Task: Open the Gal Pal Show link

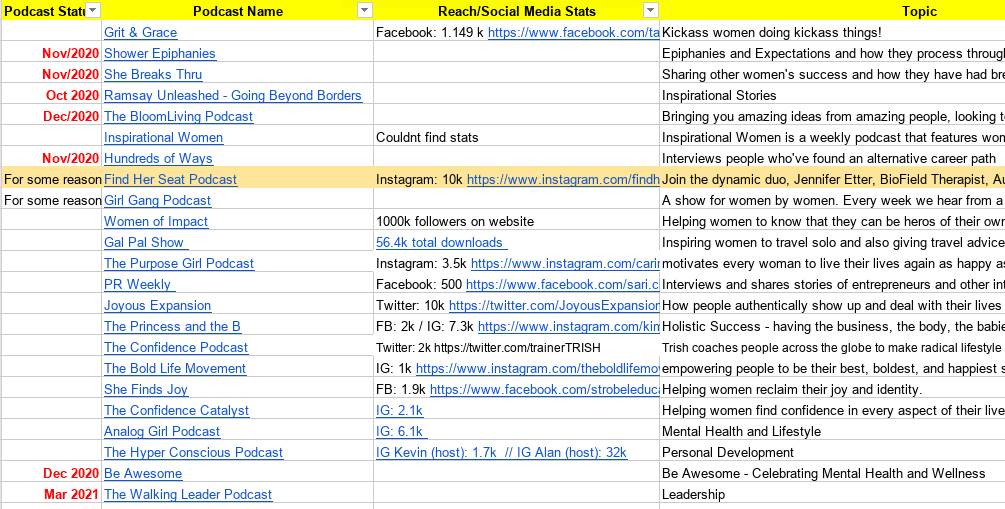Action: pos(146,242)
